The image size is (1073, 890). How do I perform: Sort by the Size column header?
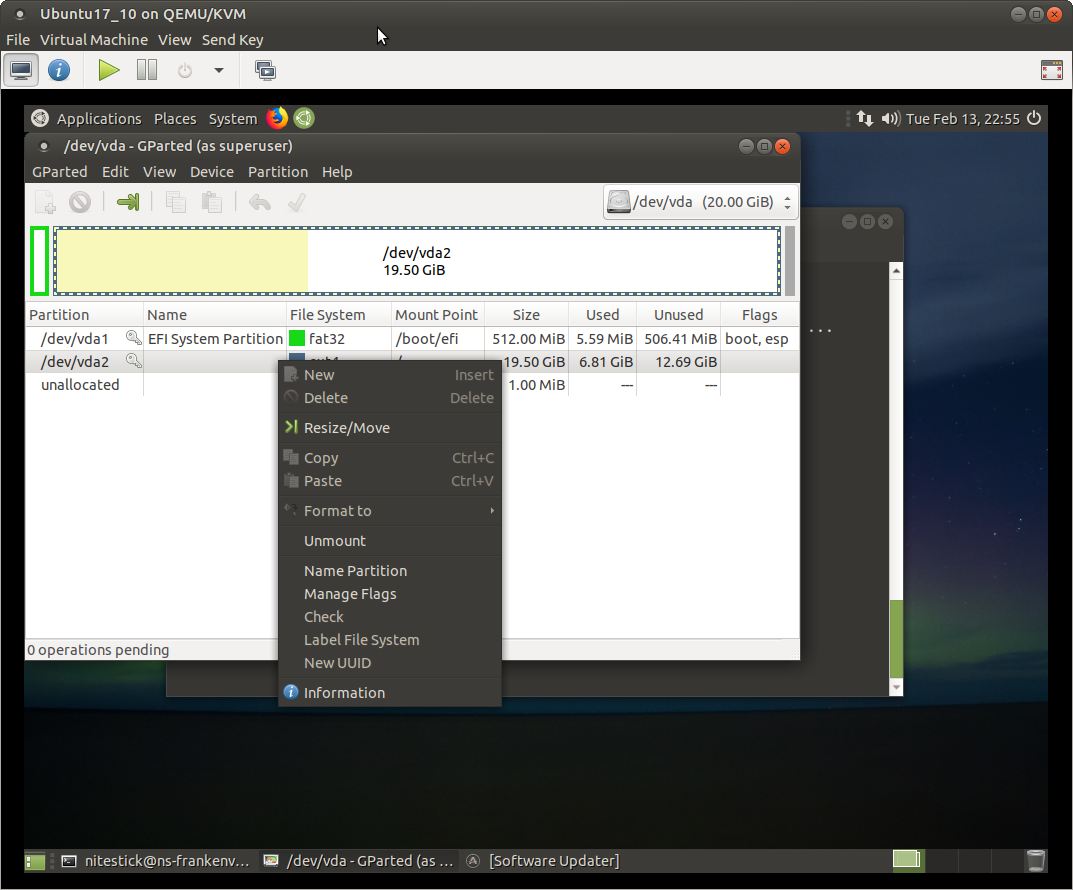(x=526, y=315)
